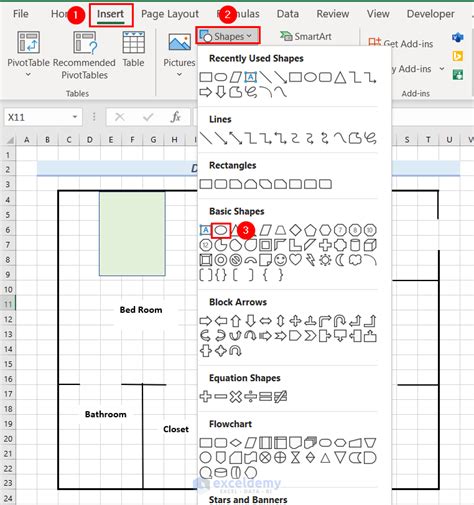Choose the "No Symbol" prohibited shape

point(236,260)
